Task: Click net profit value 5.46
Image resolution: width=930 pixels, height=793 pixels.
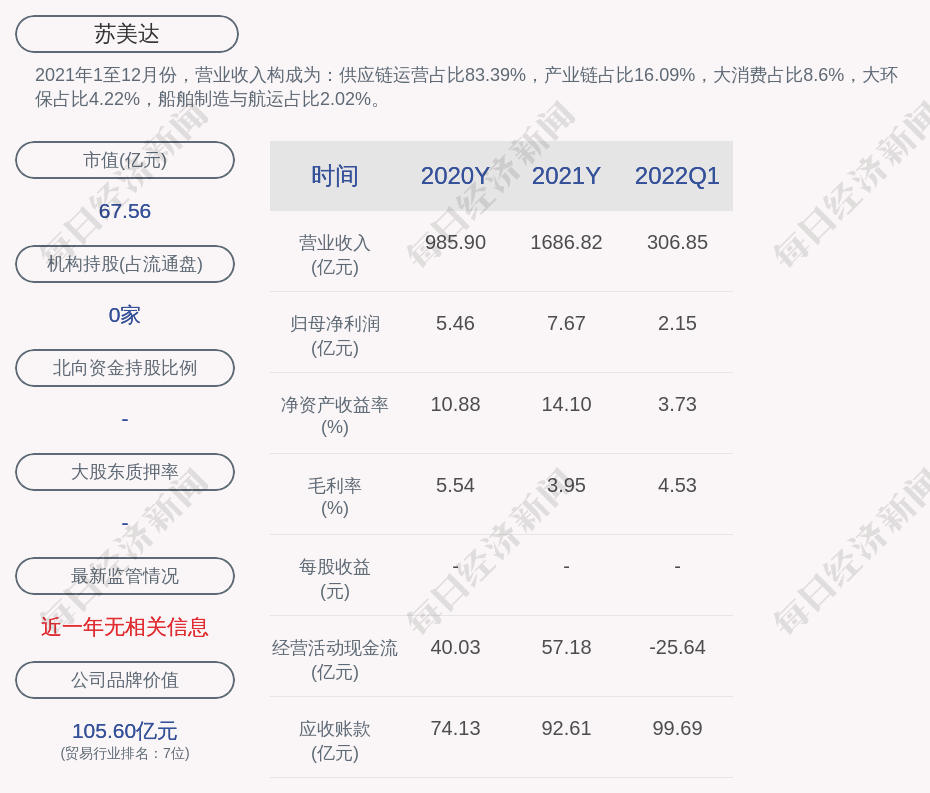Action: click(x=455, y=323)
